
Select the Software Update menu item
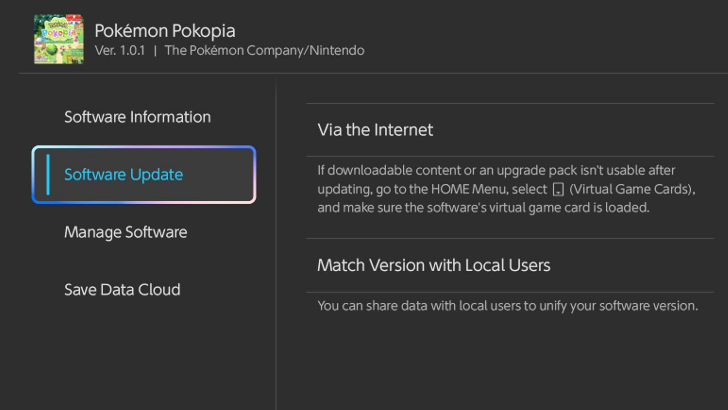[x=144, y=175]
